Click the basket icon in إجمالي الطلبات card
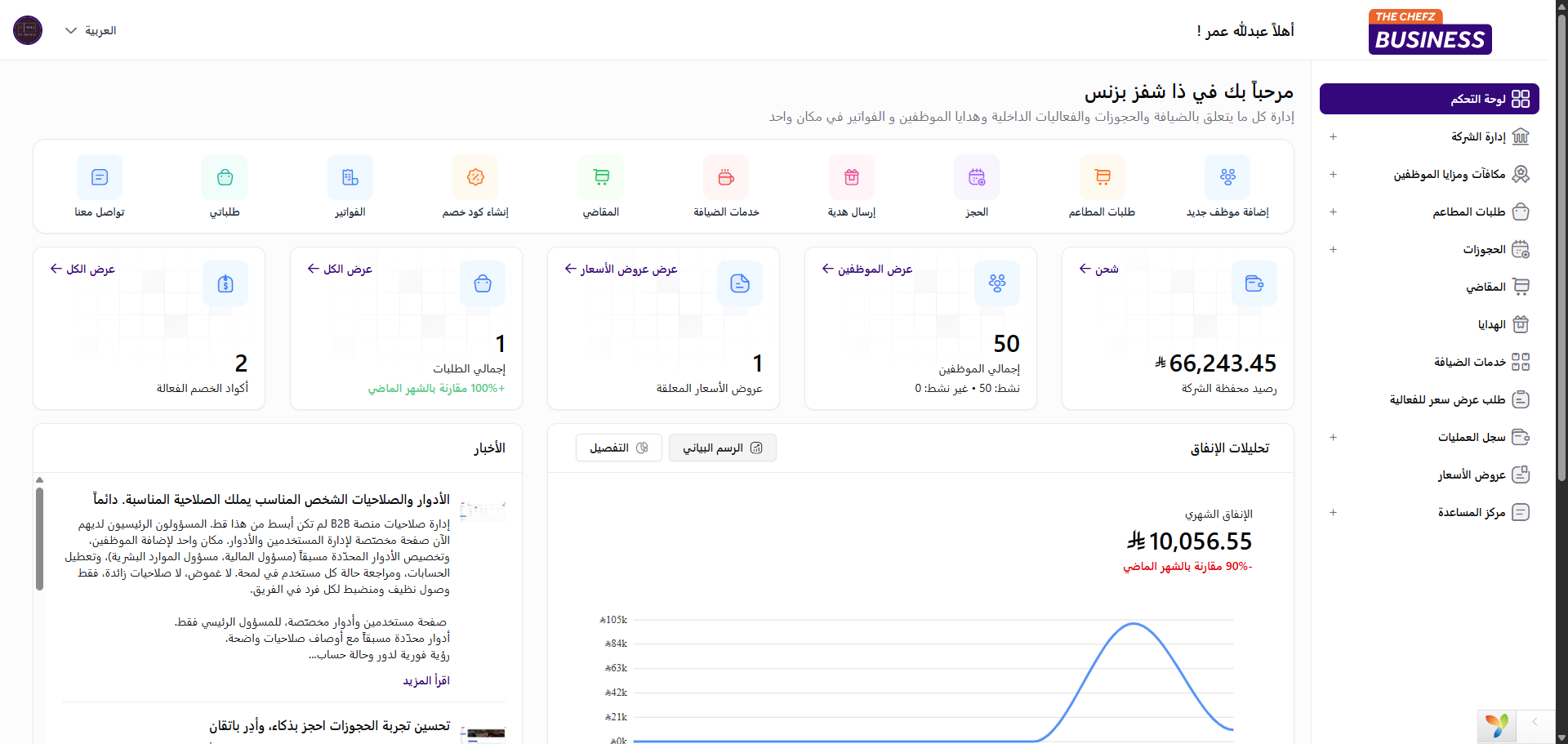Image resolution: width=1568 pixels, height=744 pixels. click(483, 283)
